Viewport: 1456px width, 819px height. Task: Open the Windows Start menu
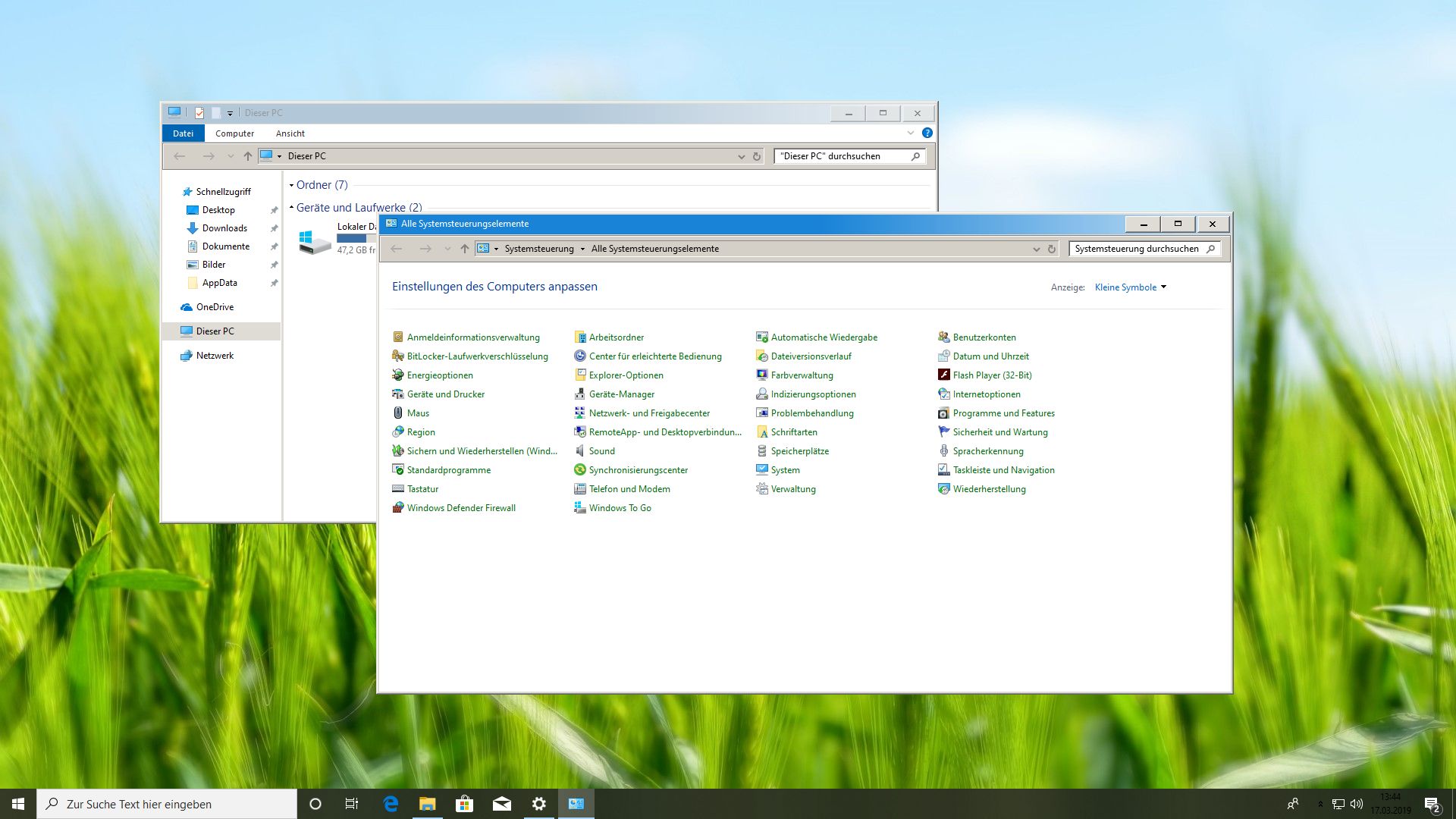[x=18, y=804]
